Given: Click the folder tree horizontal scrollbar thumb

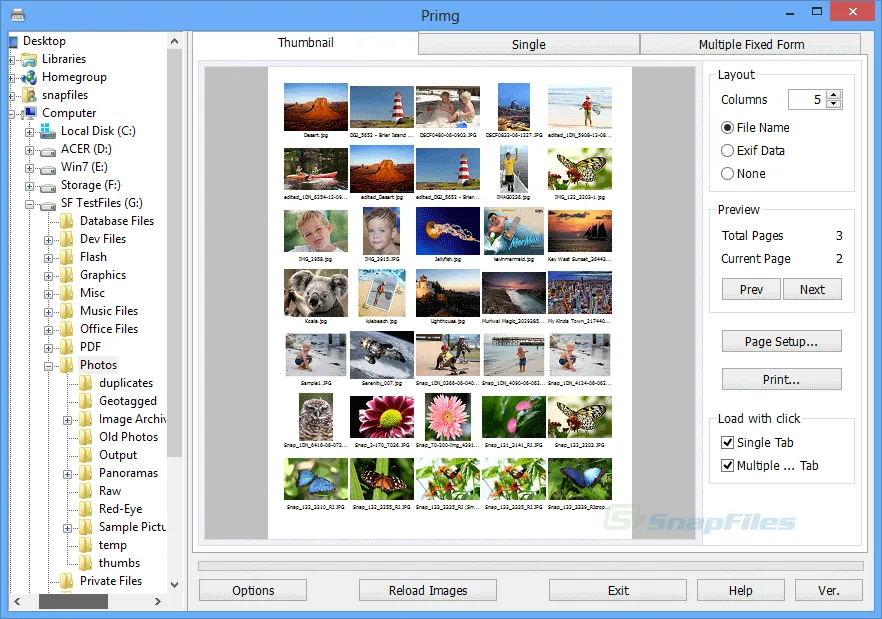Looking at the screenshot, I should coord(73,602).
